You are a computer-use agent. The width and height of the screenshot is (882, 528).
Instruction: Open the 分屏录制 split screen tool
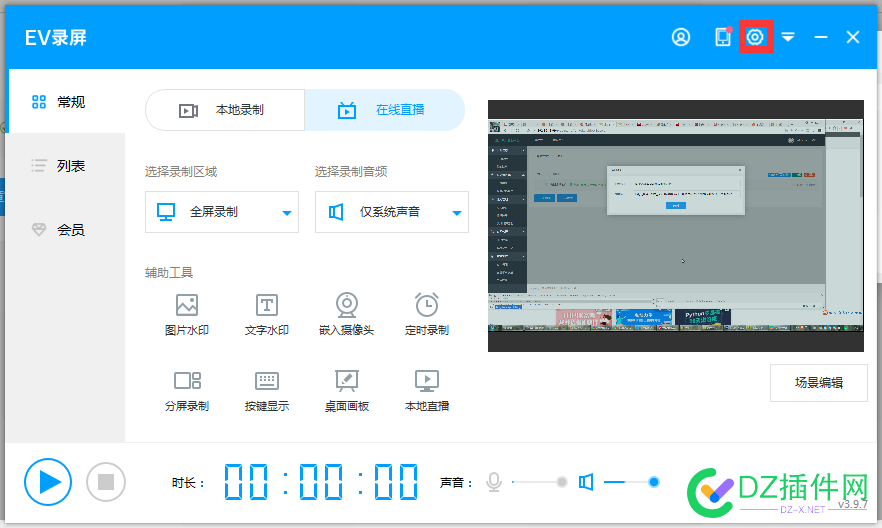[x=187, y=391]
